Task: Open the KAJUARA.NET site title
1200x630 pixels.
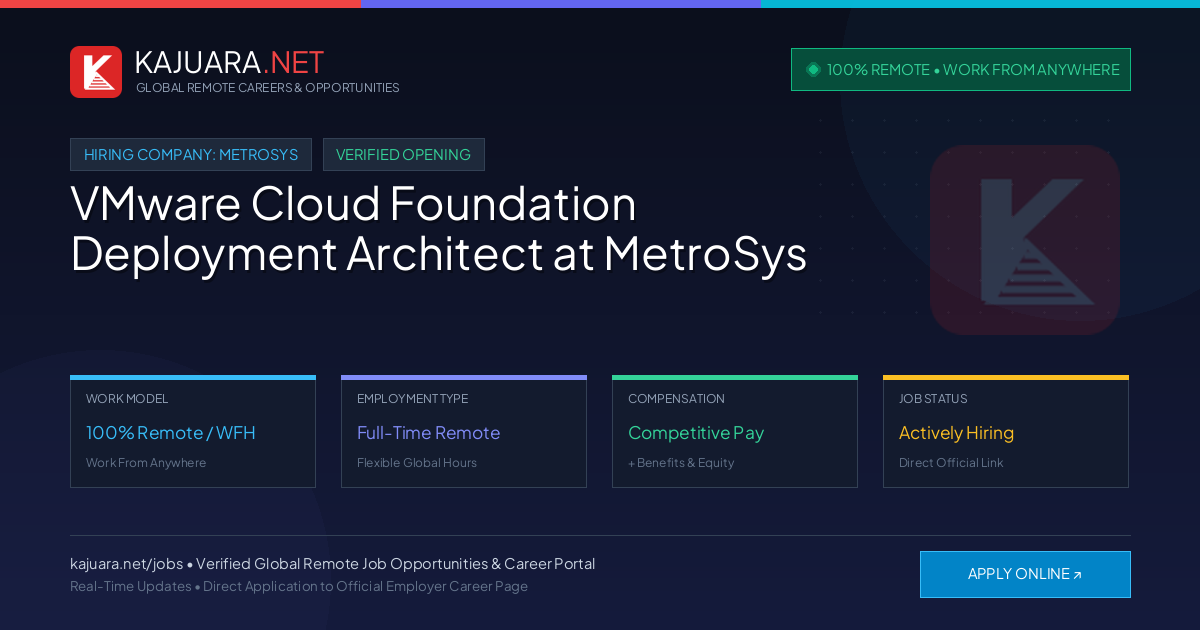Action: [x=229, y=62]
